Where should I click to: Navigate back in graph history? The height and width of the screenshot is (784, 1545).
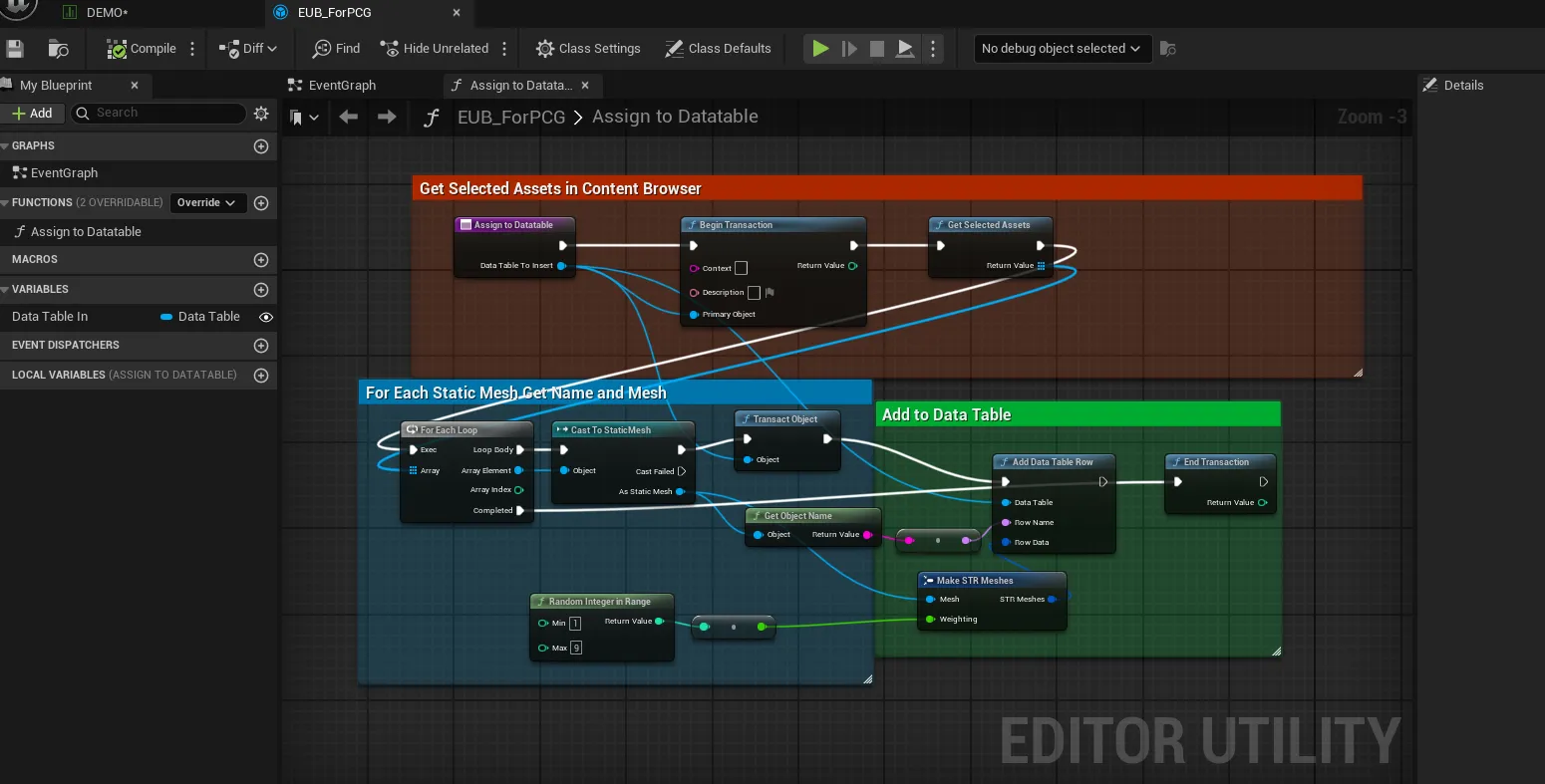349,117
